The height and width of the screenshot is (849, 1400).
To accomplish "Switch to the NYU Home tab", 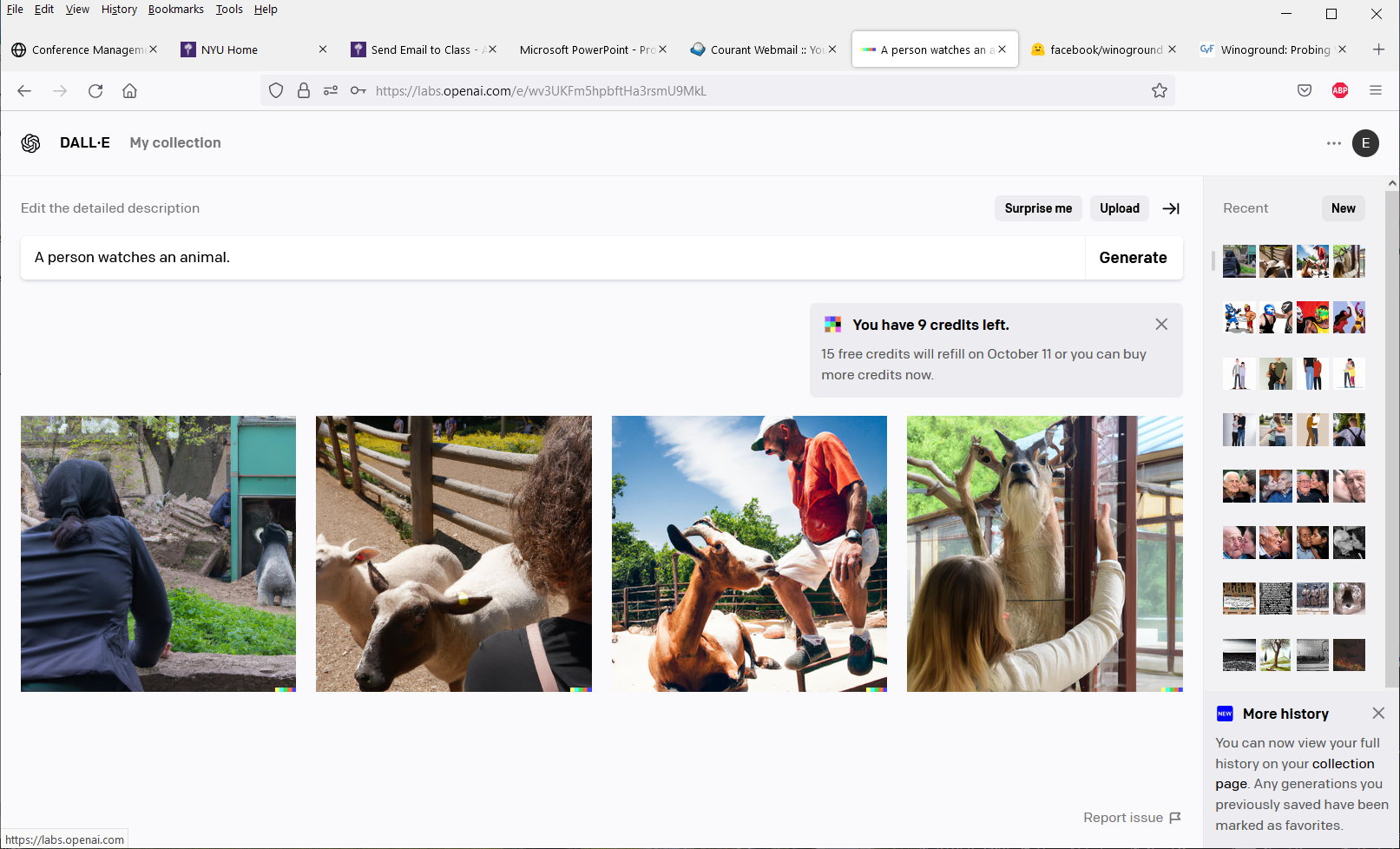I will pos(229,50).
